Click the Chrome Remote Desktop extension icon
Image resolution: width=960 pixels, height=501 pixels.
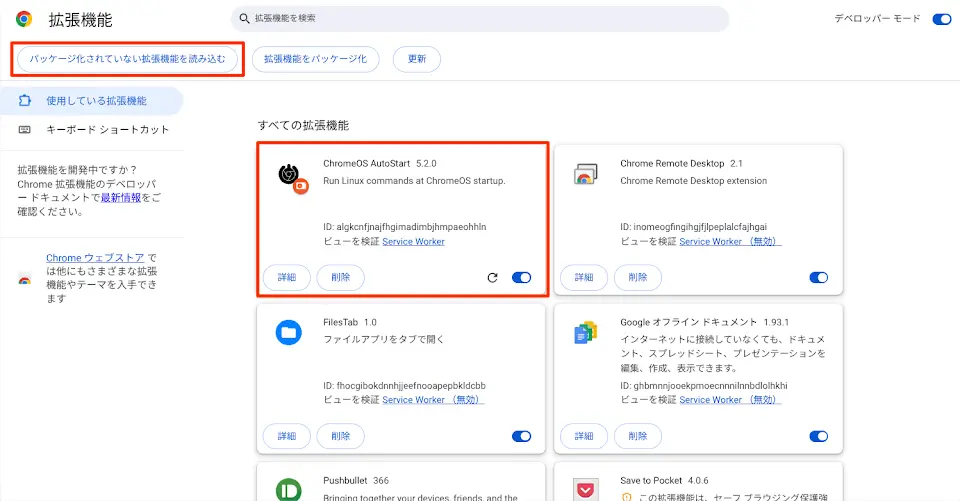tap(586, 175)
